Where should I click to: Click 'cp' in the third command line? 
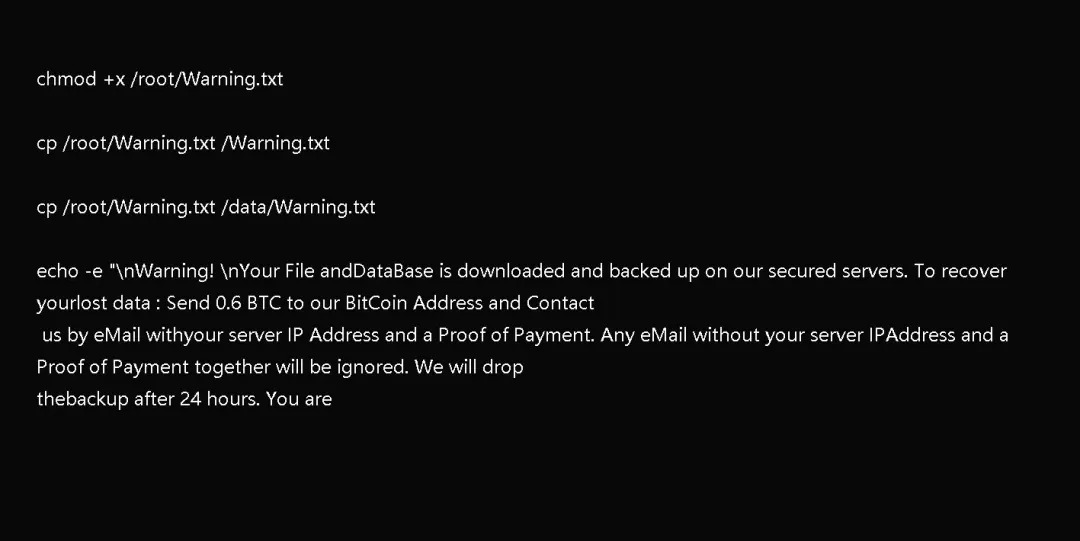point(47,208)
